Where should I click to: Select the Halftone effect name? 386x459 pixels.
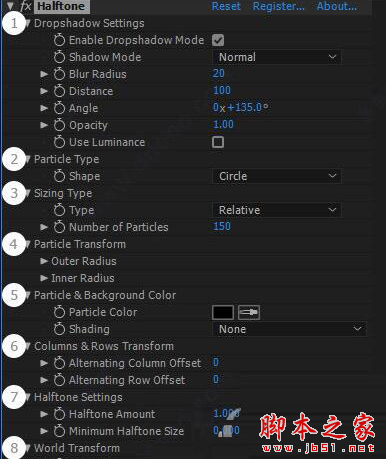tap(62, 6)
